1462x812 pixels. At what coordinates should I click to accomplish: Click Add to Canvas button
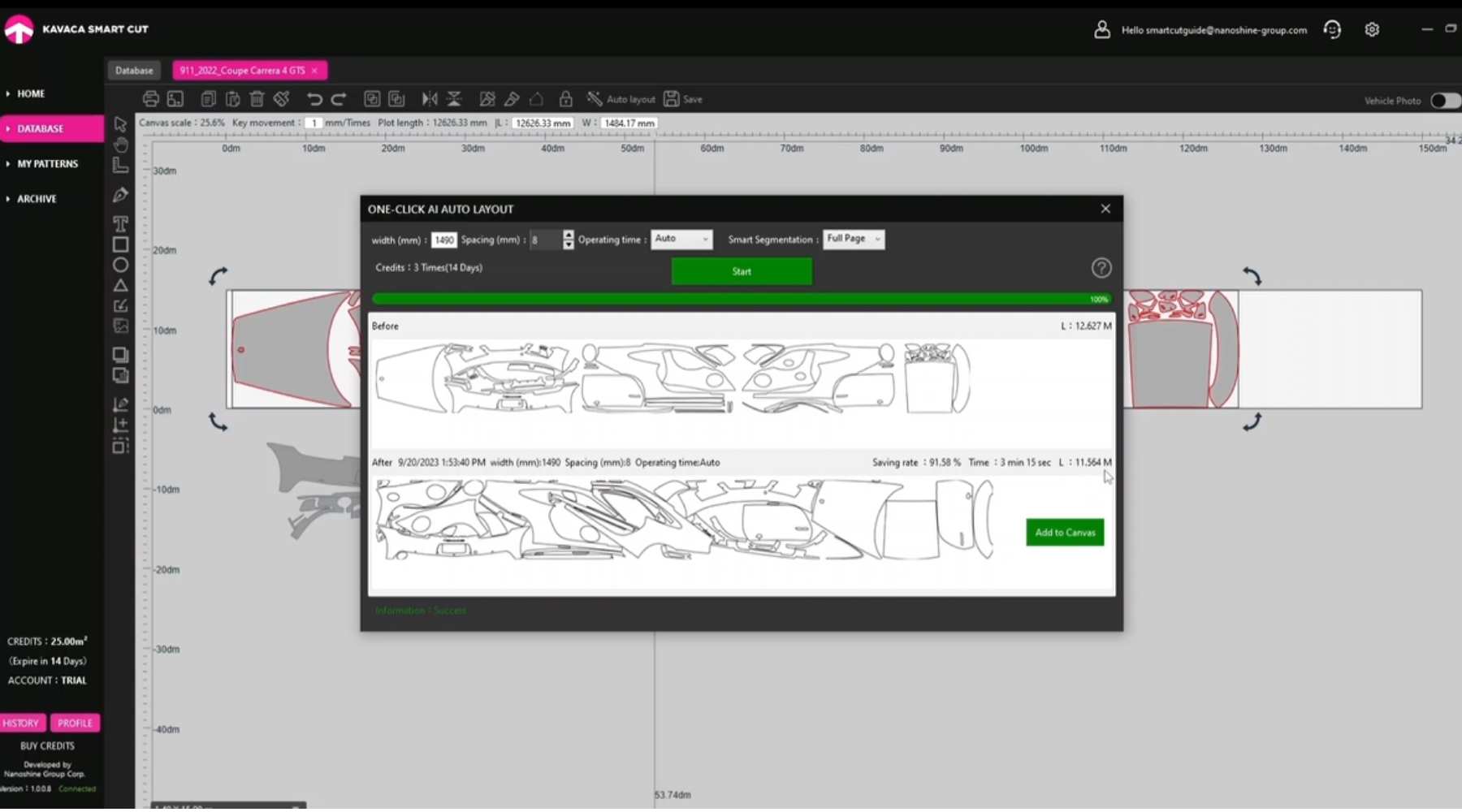1065,533
